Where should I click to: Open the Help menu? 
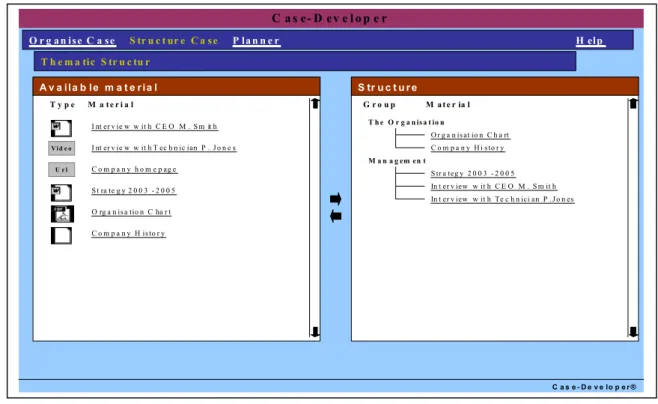coord(590,41)
